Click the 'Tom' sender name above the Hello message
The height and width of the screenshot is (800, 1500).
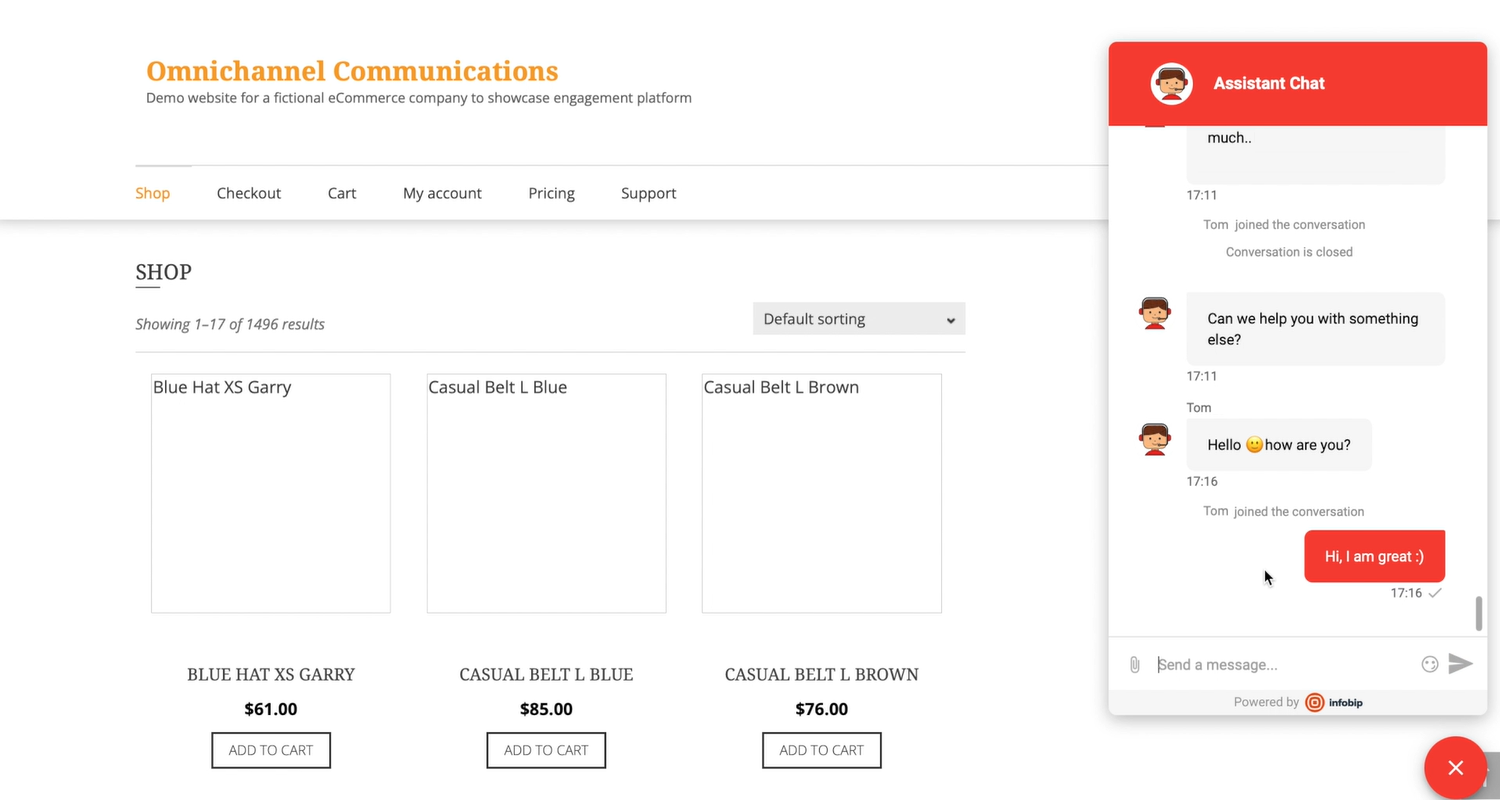1199,407
